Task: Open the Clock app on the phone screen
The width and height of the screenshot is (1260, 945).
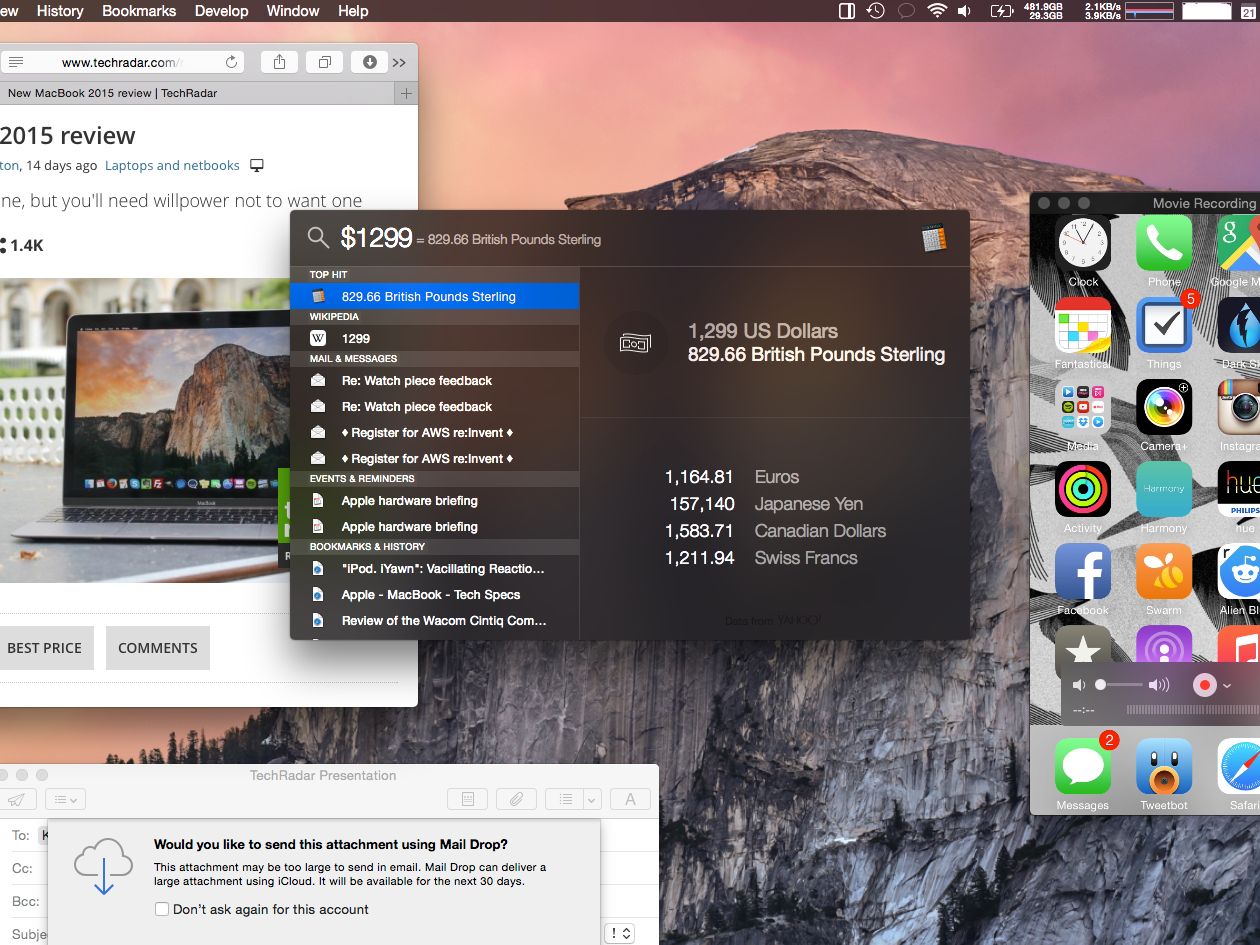Action: 1083,243
